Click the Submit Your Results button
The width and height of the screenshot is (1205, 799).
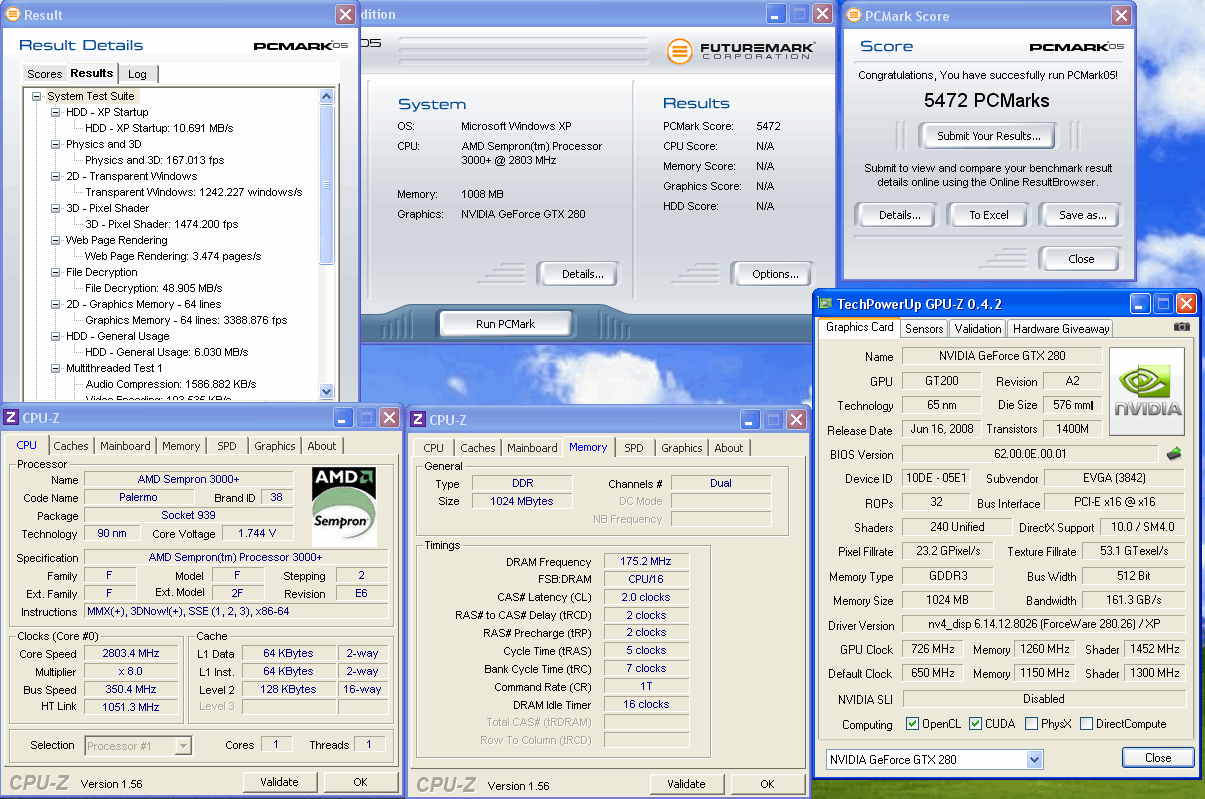point(988,136)
